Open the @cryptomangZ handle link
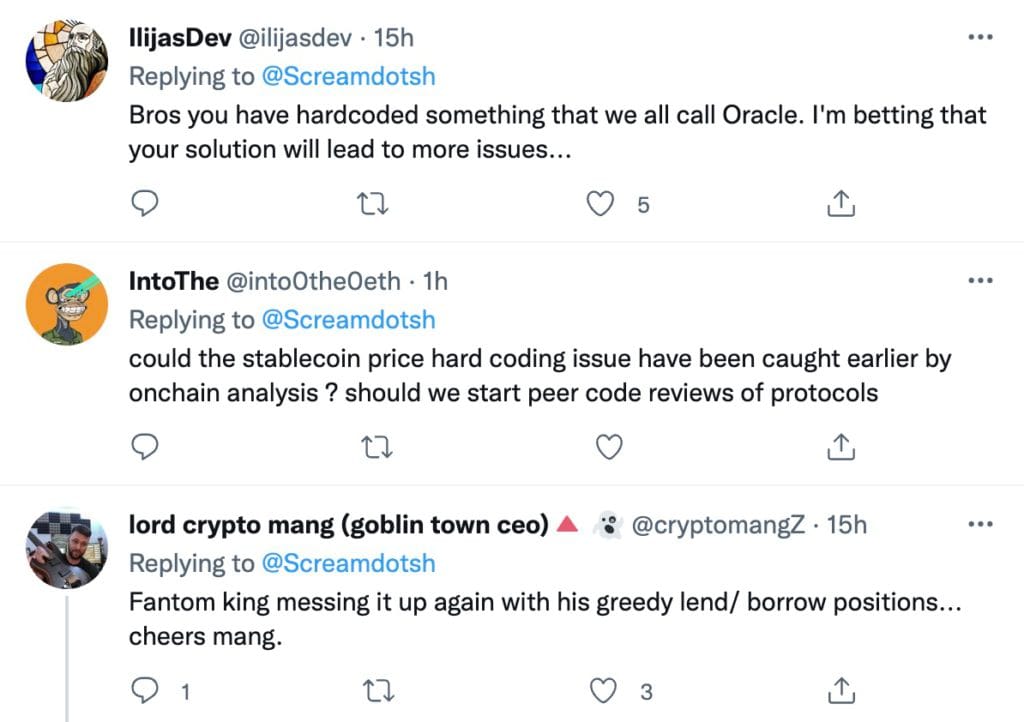 coord(715,524)
